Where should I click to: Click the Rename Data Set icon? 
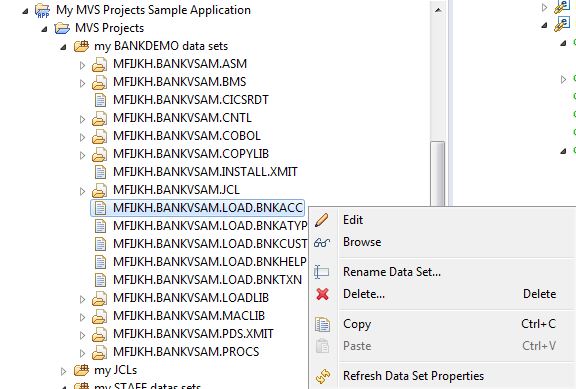click(322, 272)
